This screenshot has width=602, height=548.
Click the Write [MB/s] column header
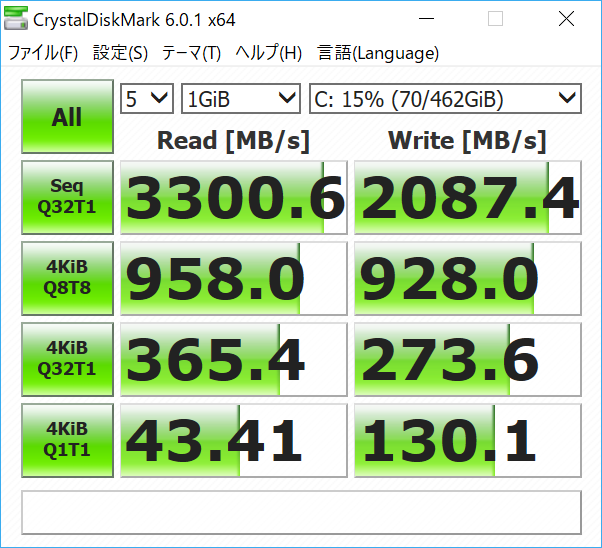[x=467, y=141]
